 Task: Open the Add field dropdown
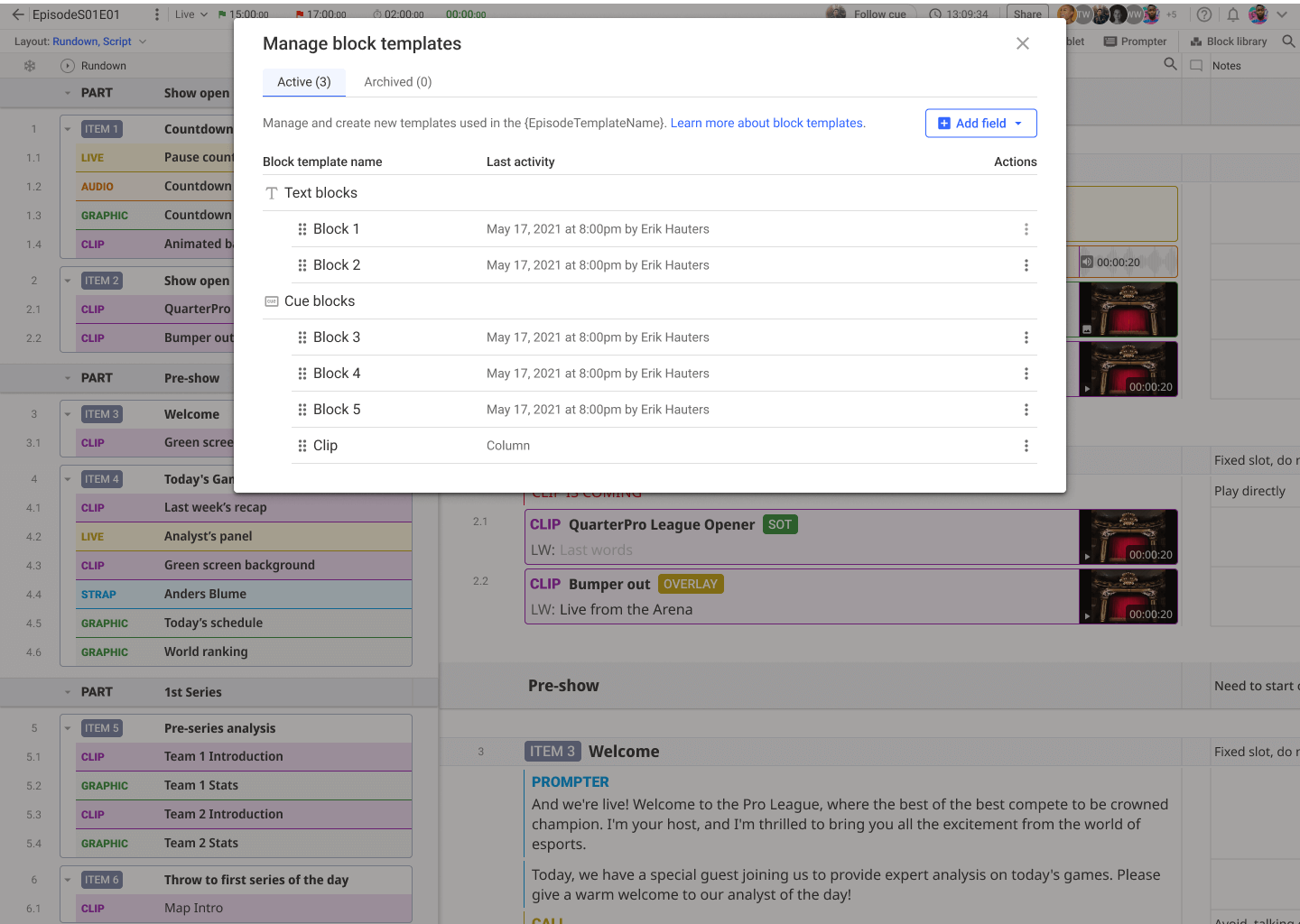click(x=980, y=124)
